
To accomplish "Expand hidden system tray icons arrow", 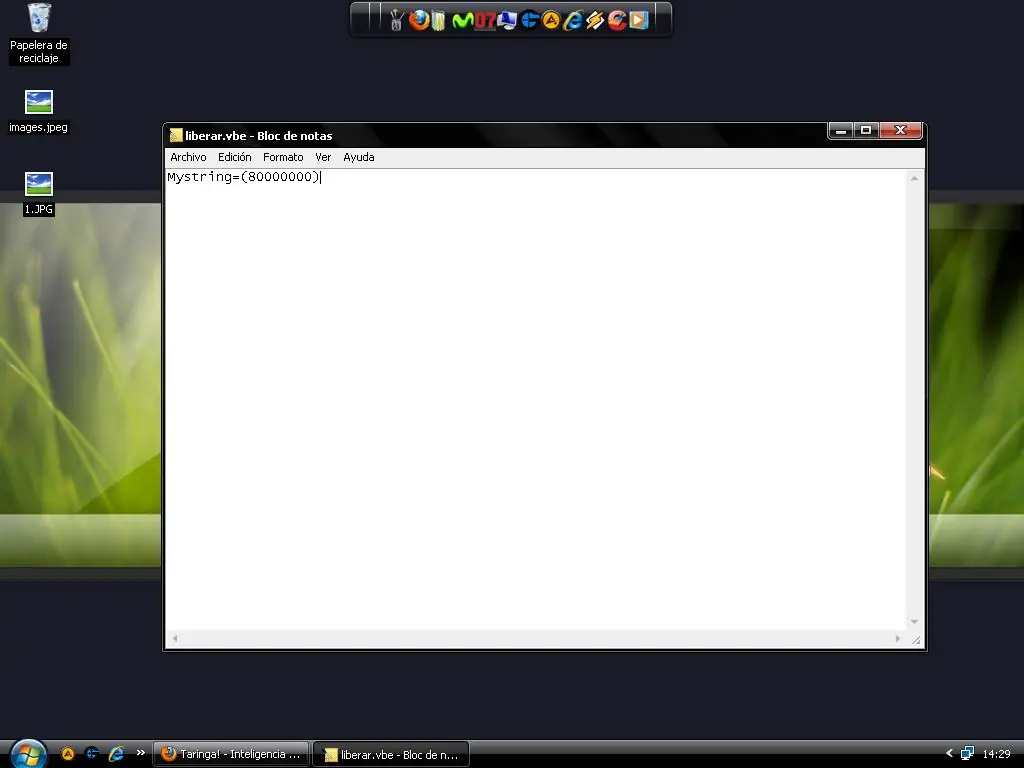I will (x=950, y=754).
